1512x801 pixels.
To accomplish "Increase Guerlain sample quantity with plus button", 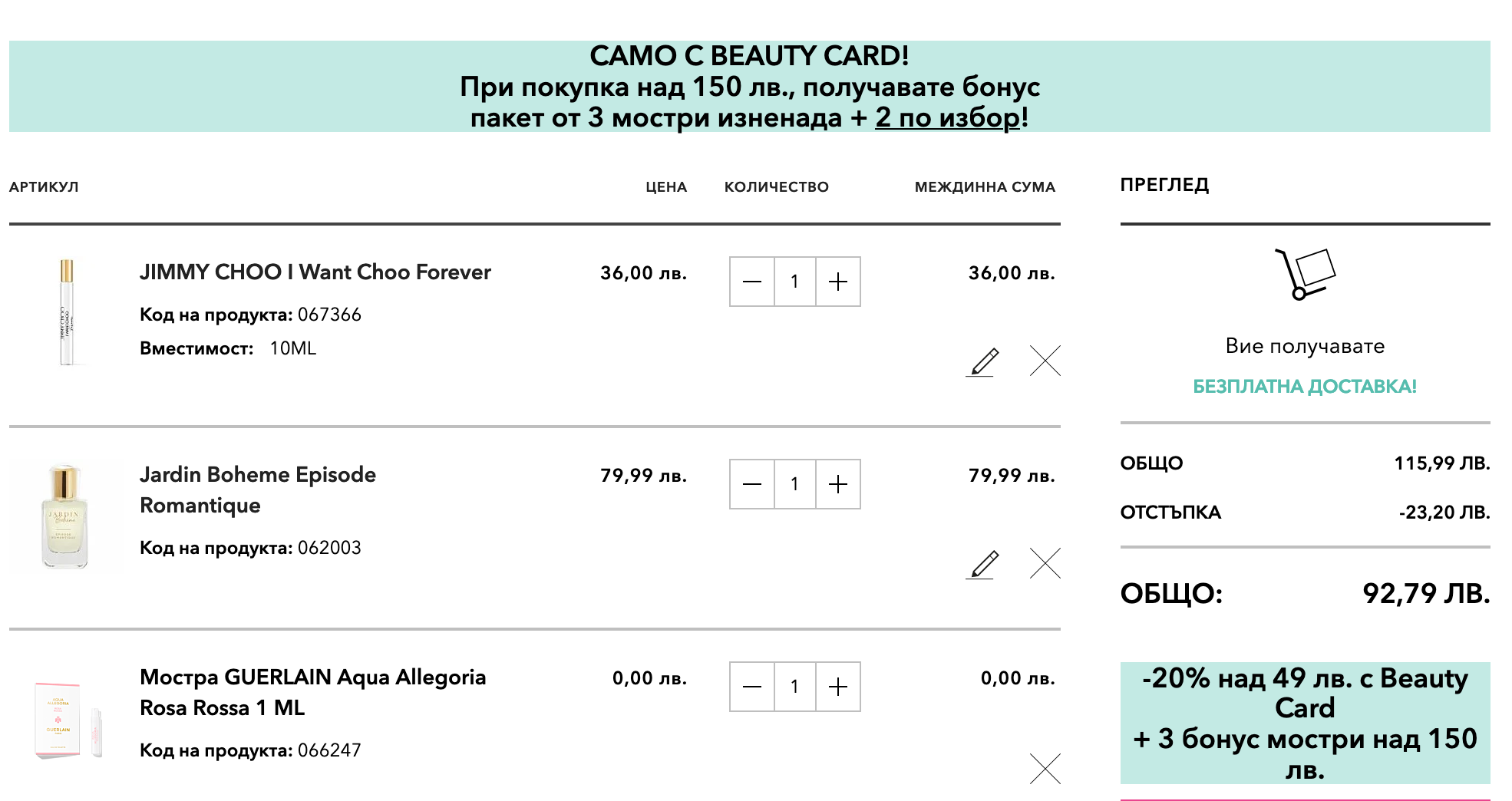I will 838,687.
